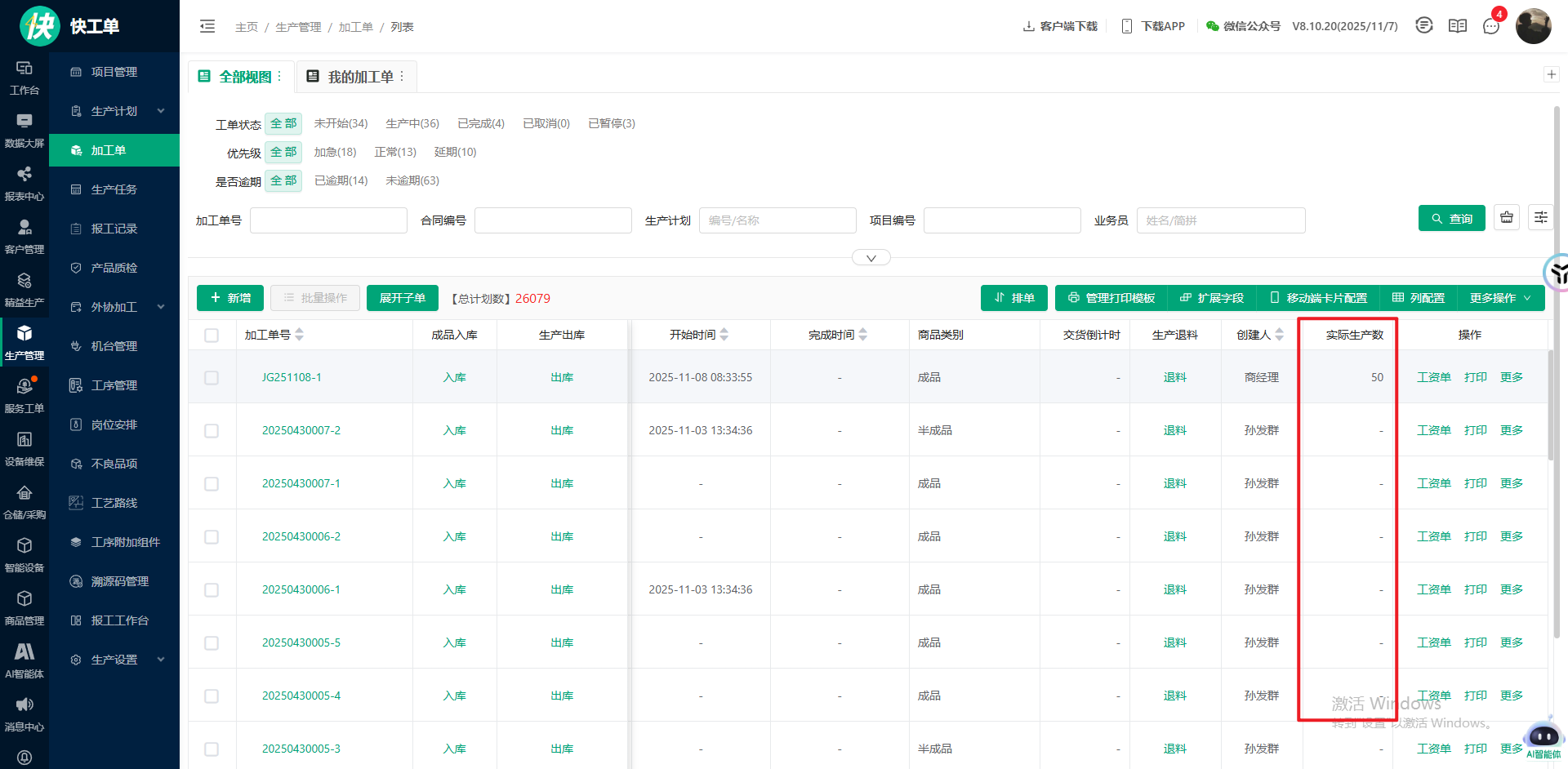The width and height of the screenshot is (1568, 769).
Task: Focus the 加工单号 search input field
Action: 328,220
